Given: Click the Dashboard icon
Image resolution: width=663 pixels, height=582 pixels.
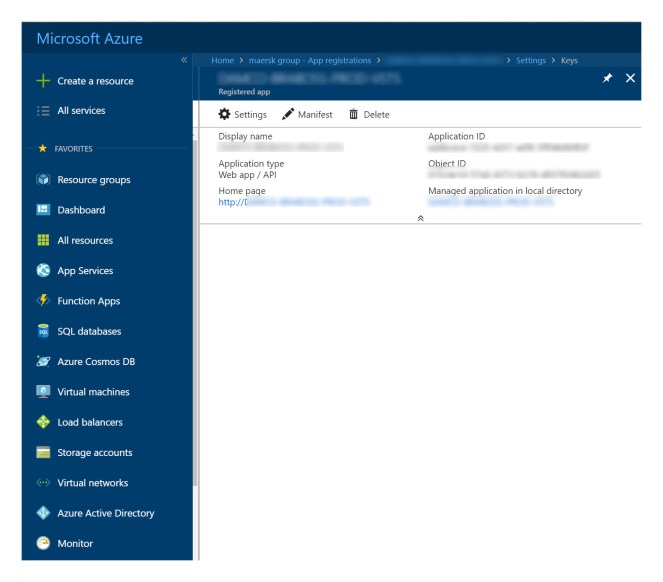Looking at the screenshot, I should [42, 210].
